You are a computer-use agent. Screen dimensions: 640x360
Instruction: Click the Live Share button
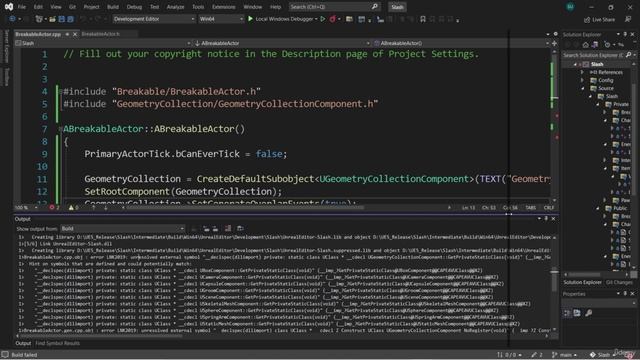point(599,19)
